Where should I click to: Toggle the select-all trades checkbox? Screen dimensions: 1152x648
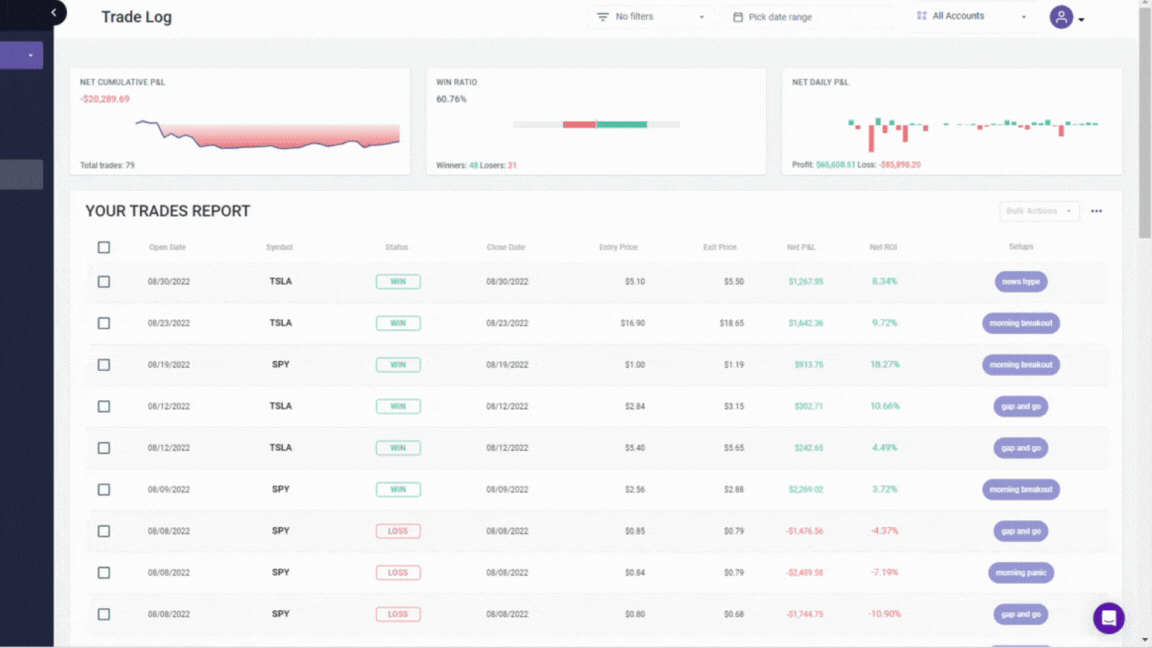pyautogui.click(x=104, y=248)
